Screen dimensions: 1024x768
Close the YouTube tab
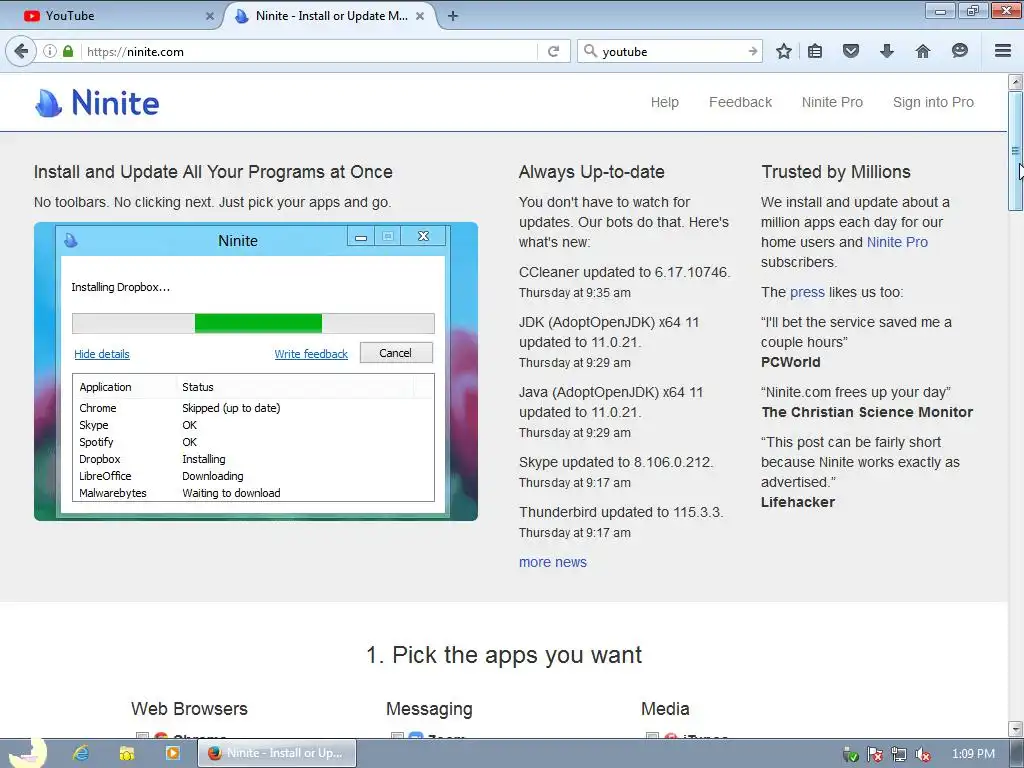coord(210,16)
